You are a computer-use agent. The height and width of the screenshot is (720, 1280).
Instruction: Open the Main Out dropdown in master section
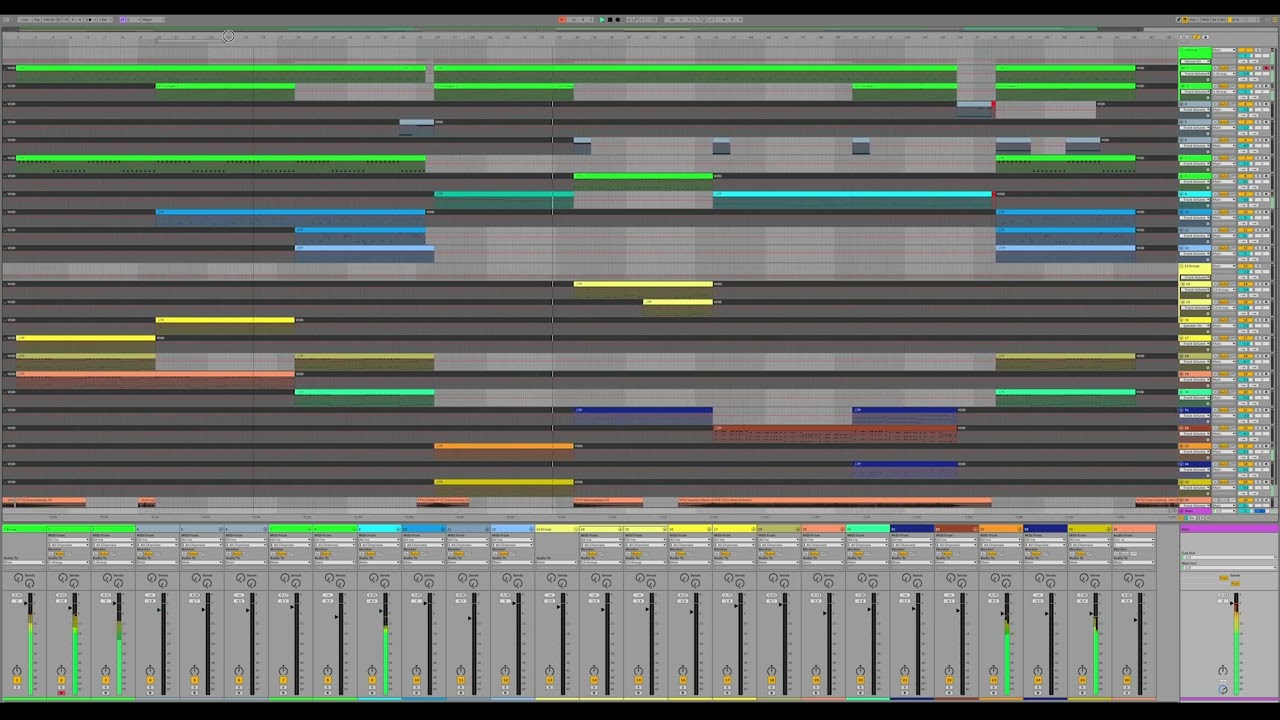(1229, 567)
